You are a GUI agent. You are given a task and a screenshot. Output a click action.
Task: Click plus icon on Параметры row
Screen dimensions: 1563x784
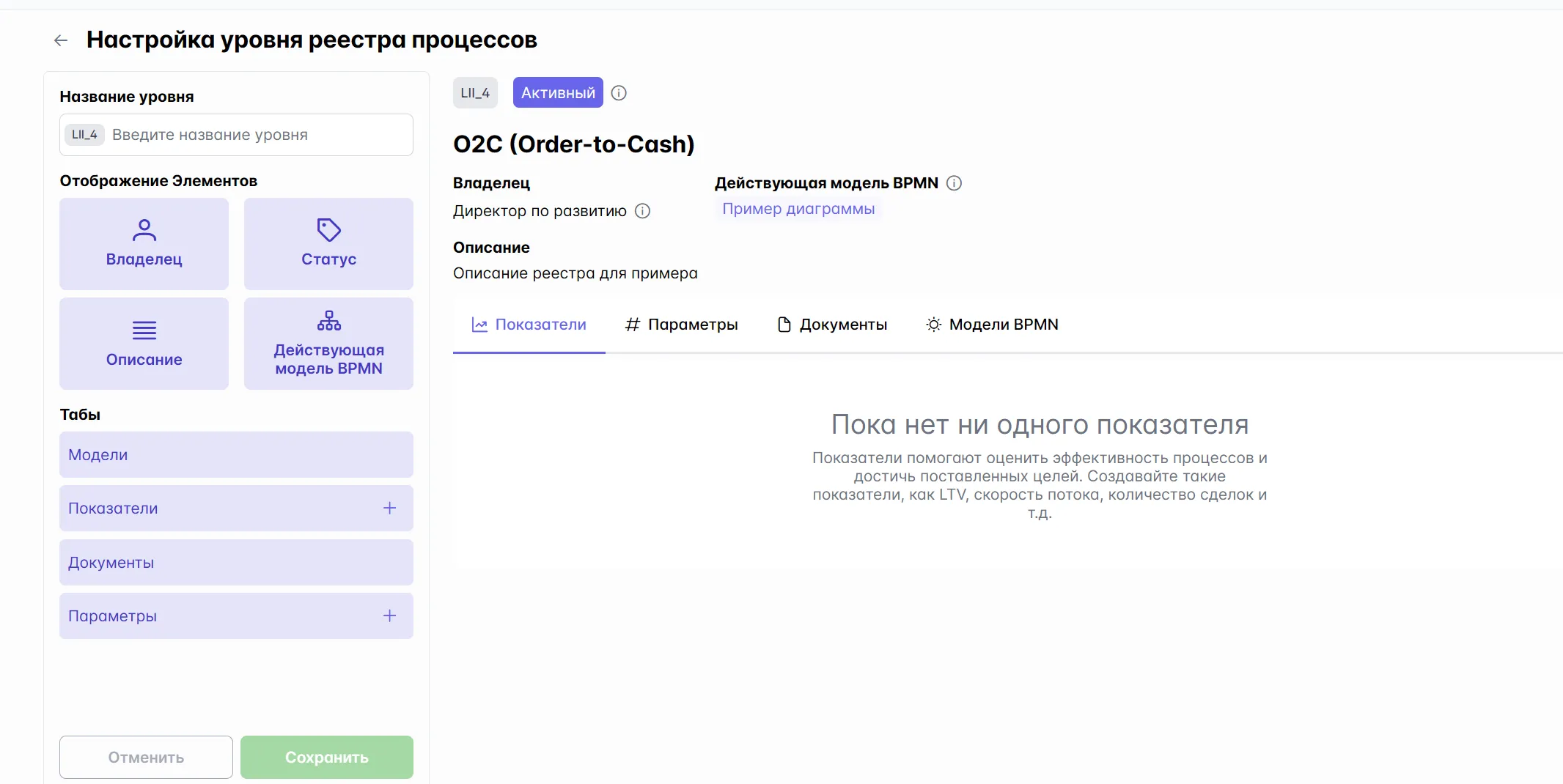pos(389,615)
